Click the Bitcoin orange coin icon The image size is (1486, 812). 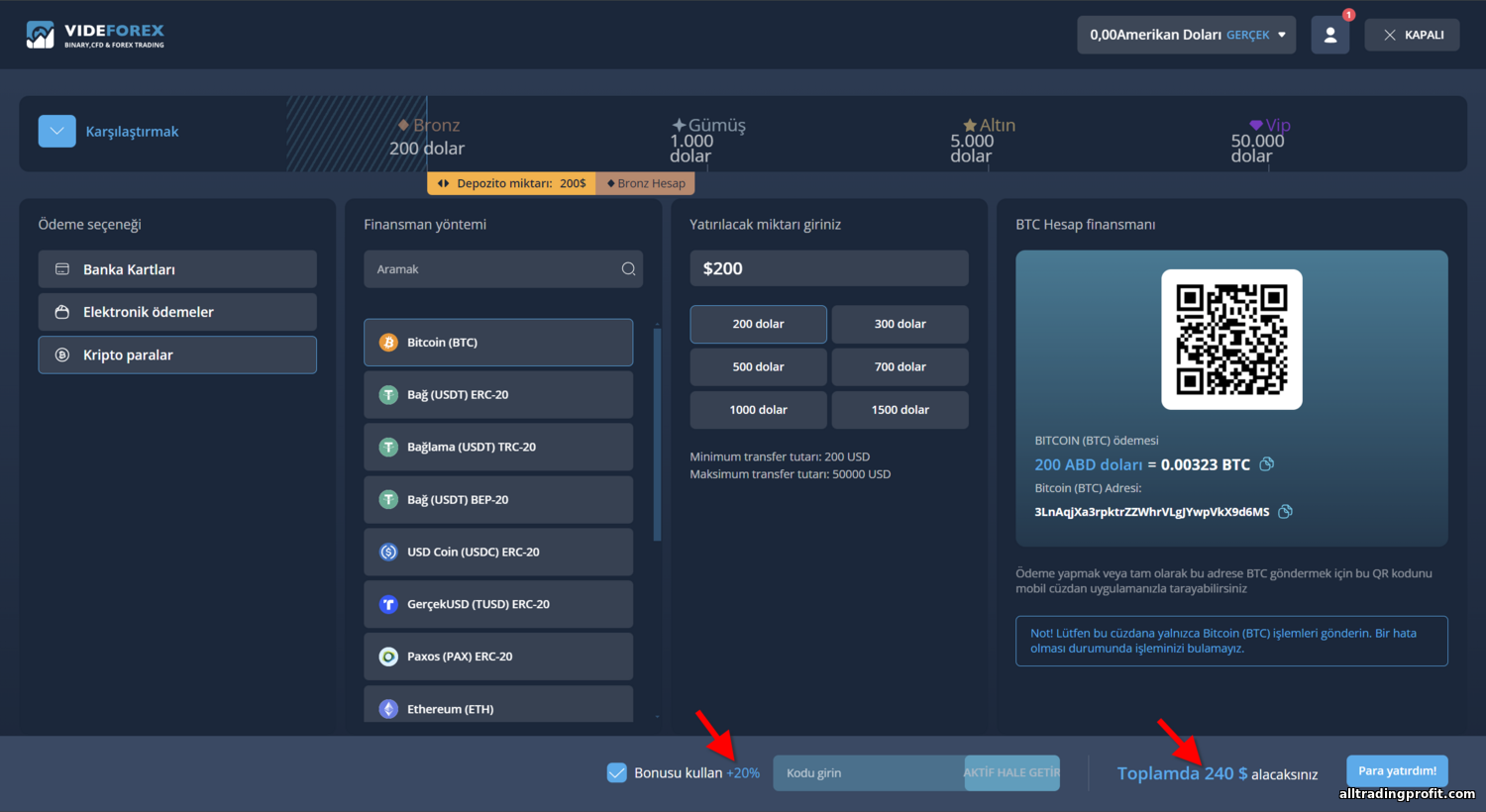pyautogui.click(x=388, y=343)
